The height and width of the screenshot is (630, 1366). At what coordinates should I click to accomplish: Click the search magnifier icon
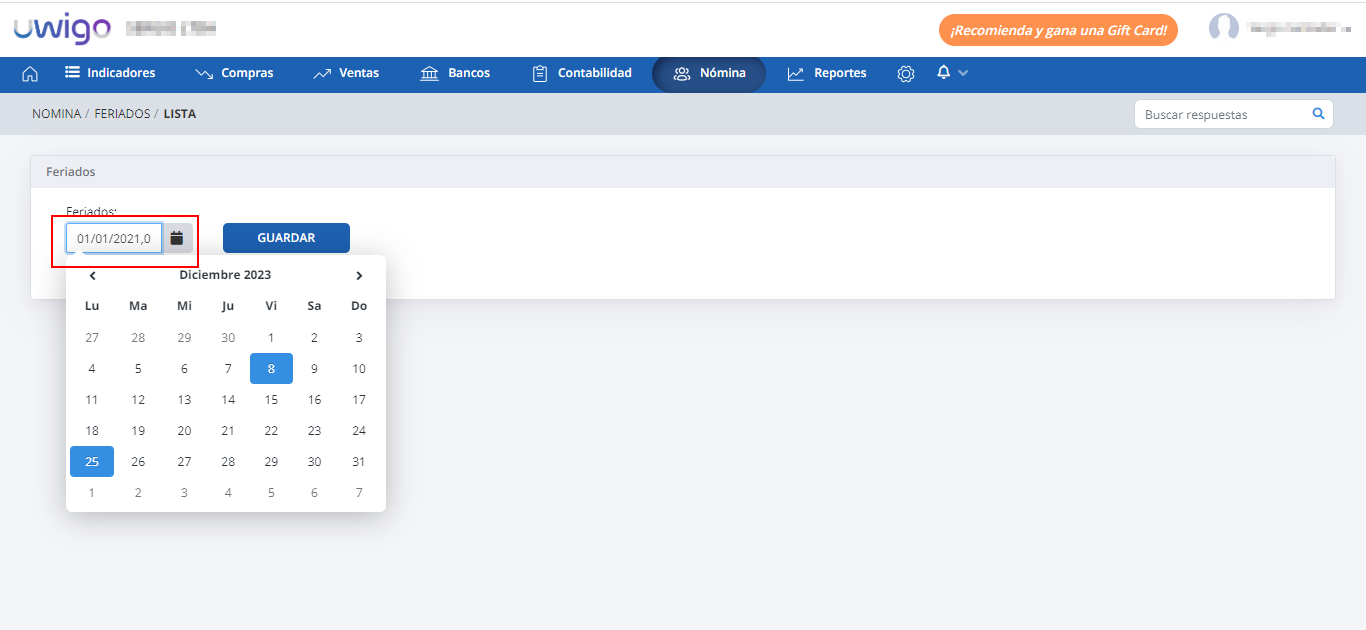point(1318,114)
